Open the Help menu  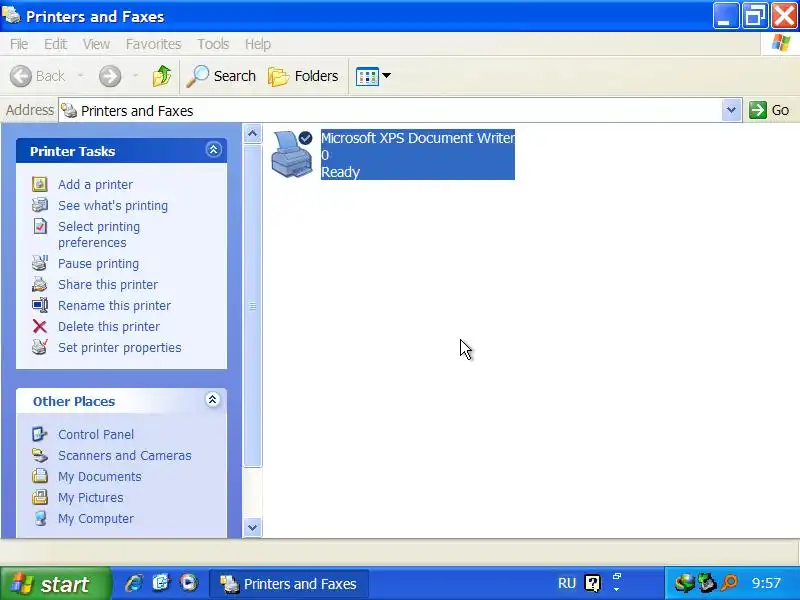click(258, 44)
